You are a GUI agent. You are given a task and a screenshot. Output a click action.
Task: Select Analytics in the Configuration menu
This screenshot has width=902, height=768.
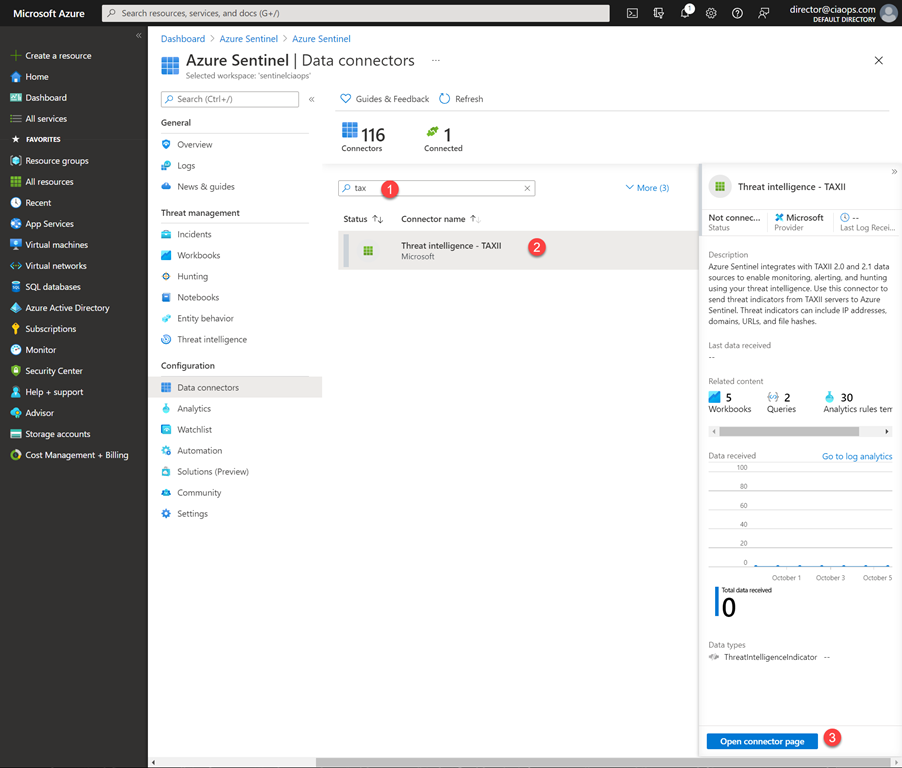[194, 408]
